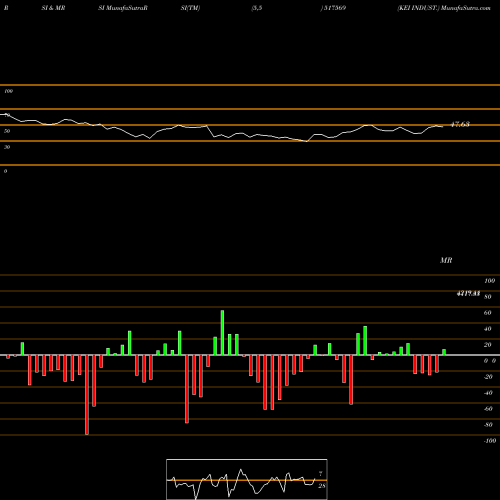
Task: Click the -100 axis label of MR panel
Action: [490, 441]
